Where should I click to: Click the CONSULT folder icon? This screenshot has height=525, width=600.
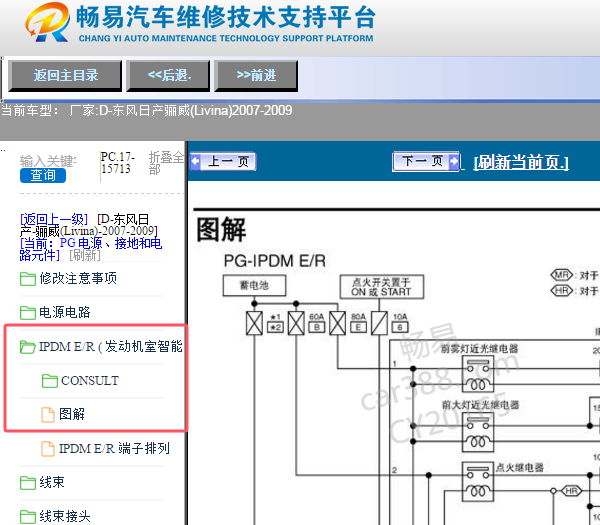[x=50, y=381]
